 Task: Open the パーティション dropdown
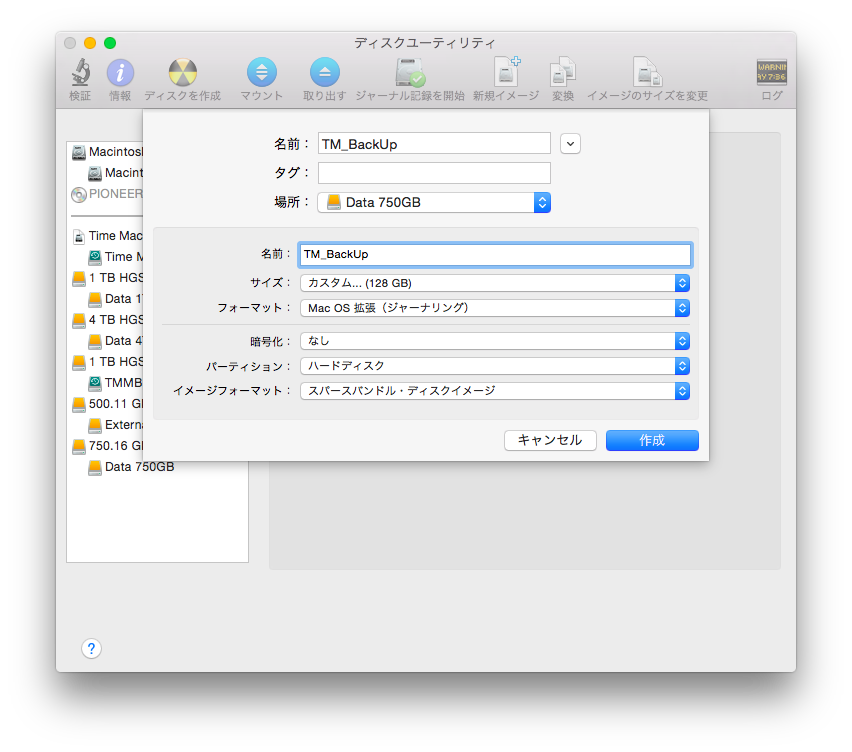tap(495, 366)
